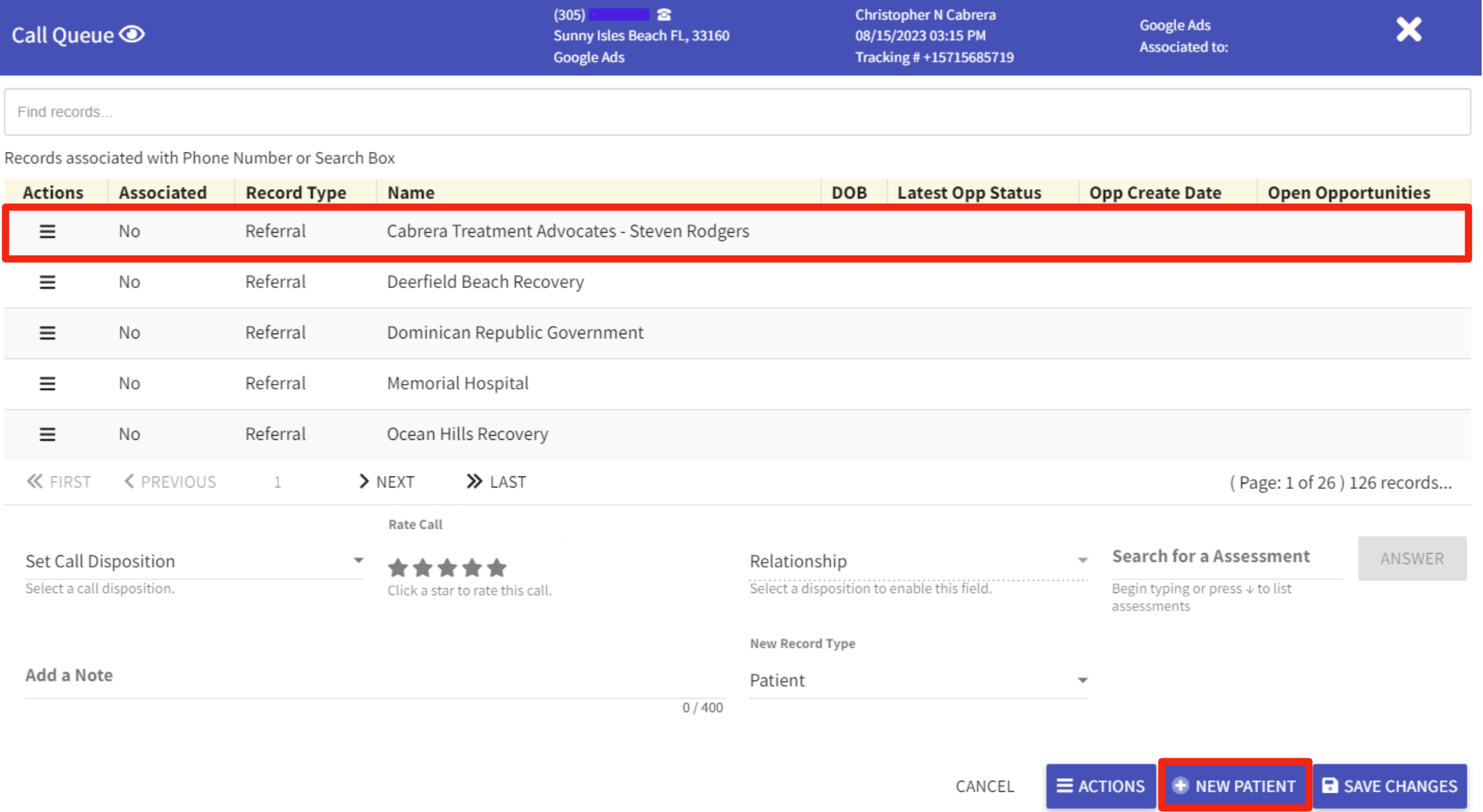Open actions menu for Ocean Hills Recovery
This screenshot has height=812, width=1483.
47,434
